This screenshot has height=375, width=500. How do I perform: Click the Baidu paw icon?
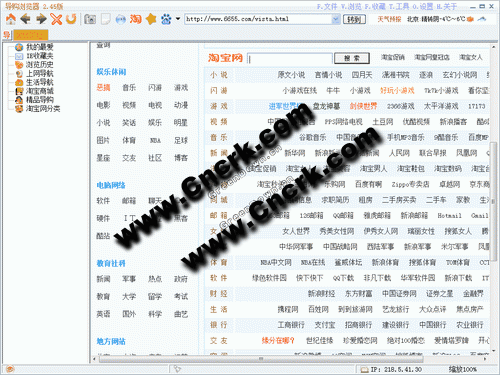[x=166, y=19]
